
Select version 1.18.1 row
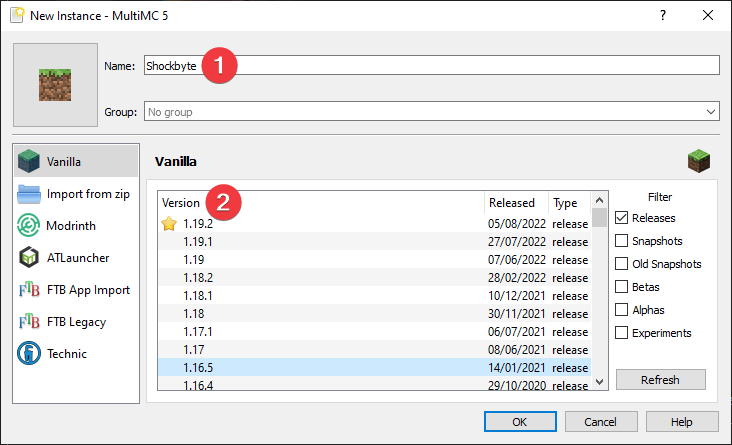pos(374,296)
